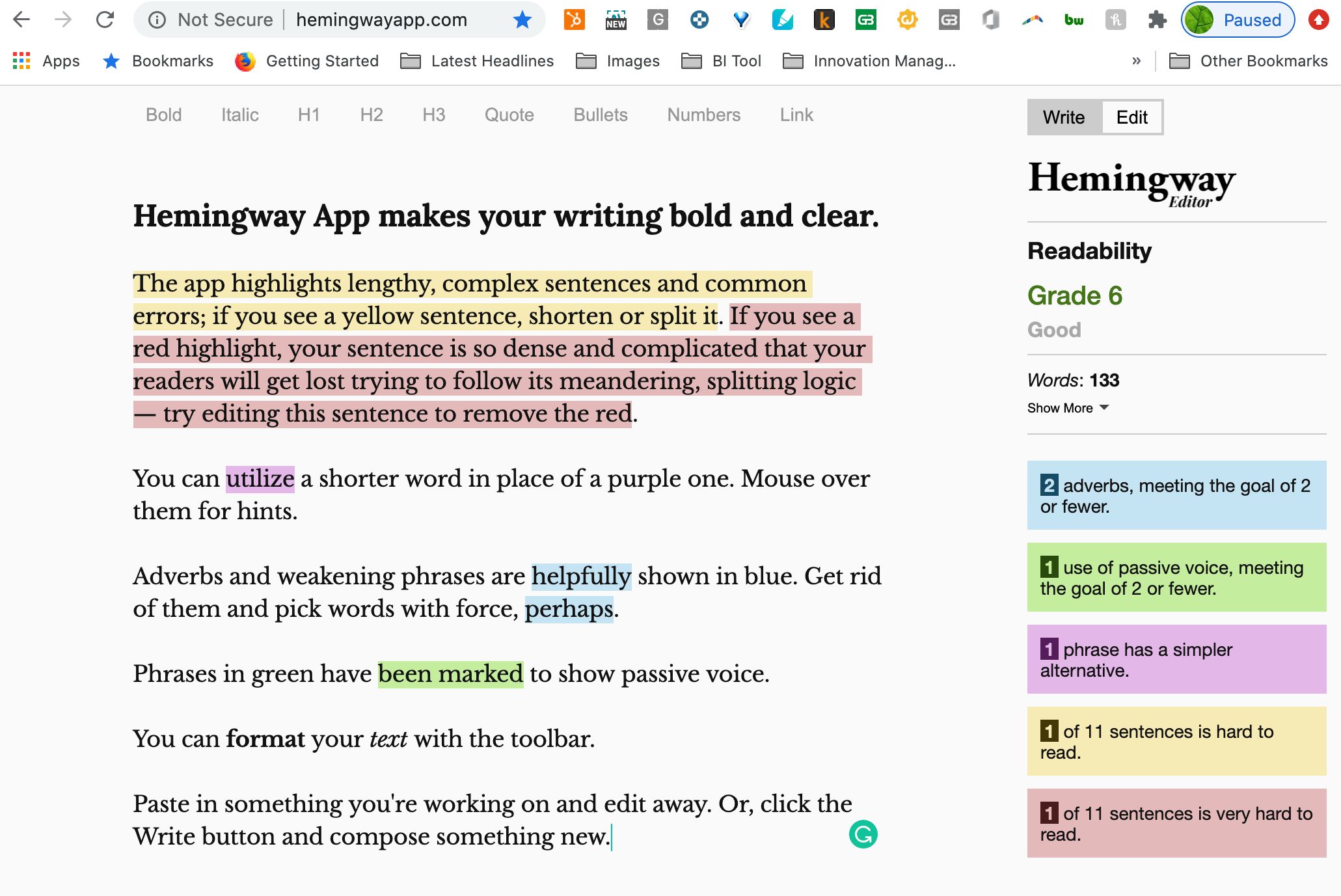The image size is (1341, 896).
Task: Click the green highlighted phrase been marked
Action: click(x=450, y=674)
